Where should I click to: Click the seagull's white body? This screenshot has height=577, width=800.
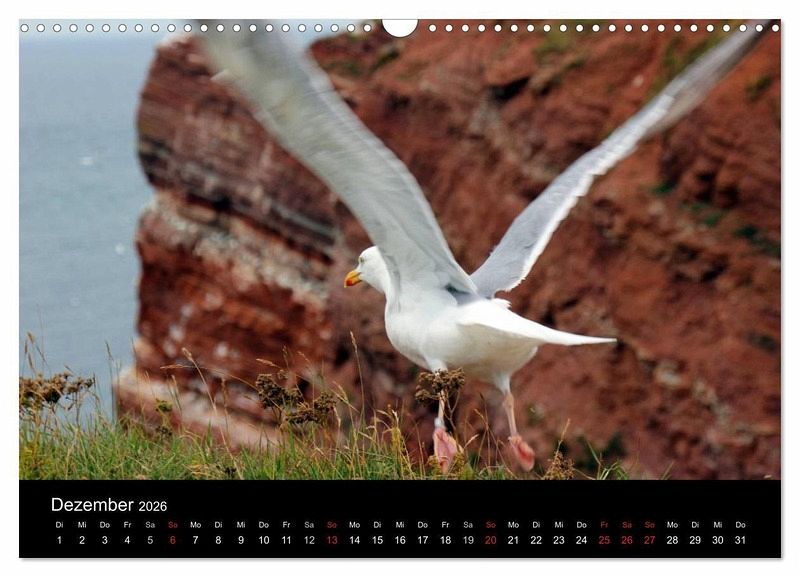[450, 330]
